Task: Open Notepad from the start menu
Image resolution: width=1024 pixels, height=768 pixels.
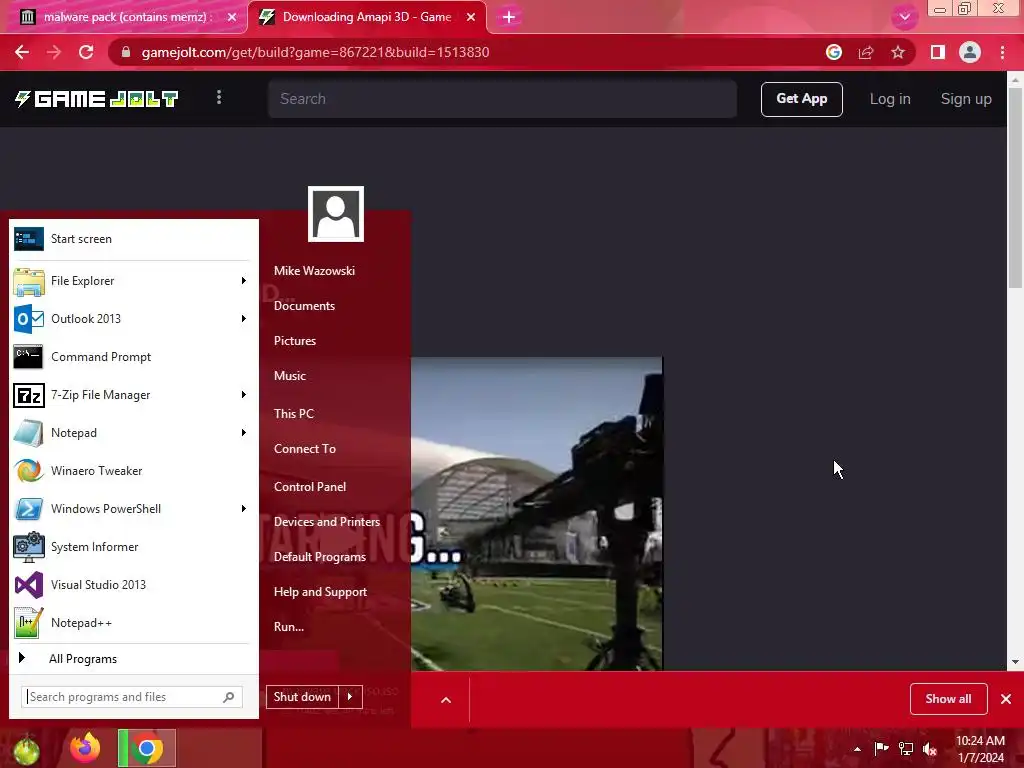Action: coord(134,433)
